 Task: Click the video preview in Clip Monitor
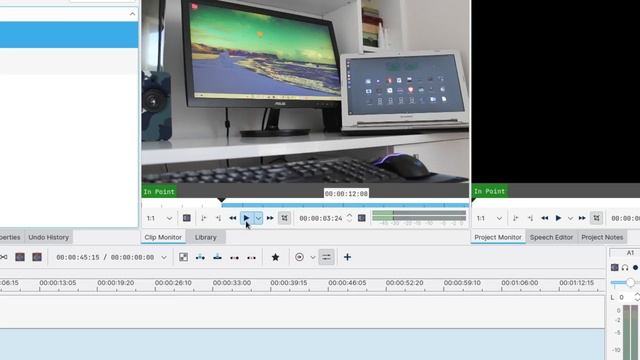coord(305,91)
